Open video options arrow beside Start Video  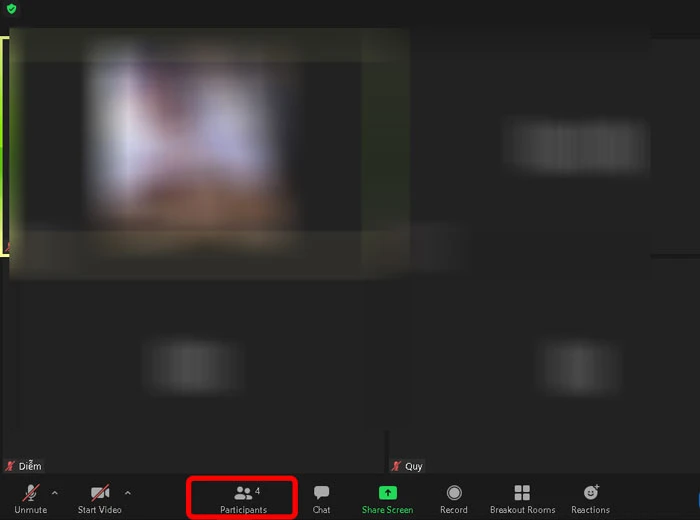(x=128, y=493)
